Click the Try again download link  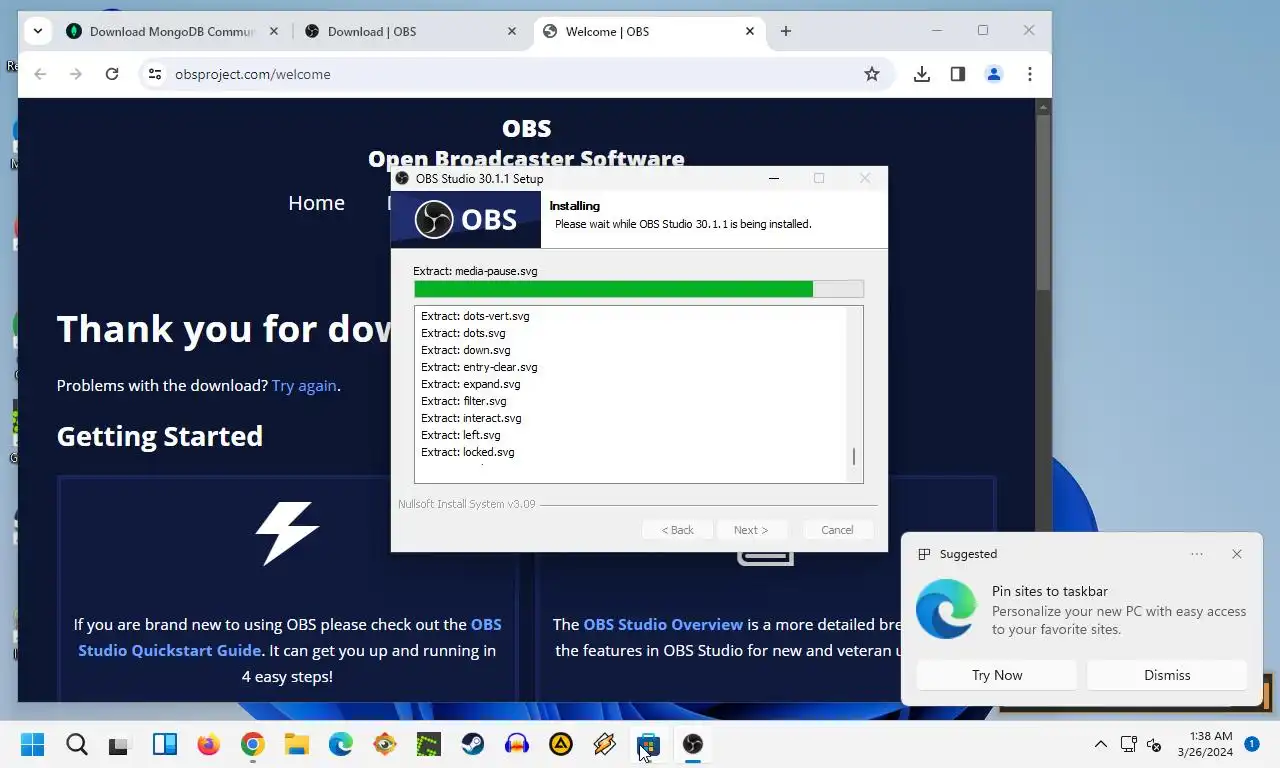304,385
